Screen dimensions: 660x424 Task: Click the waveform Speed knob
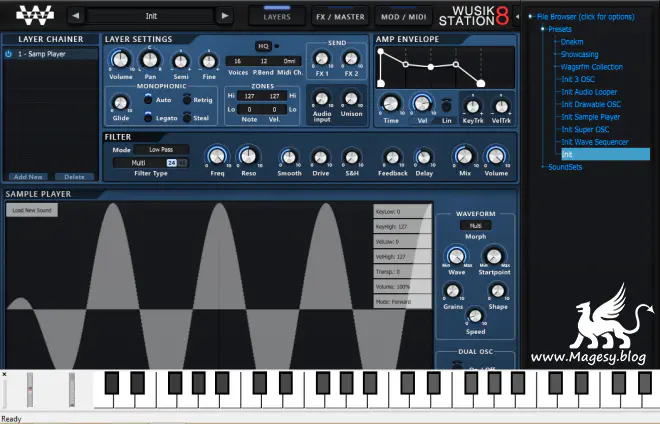475,316
